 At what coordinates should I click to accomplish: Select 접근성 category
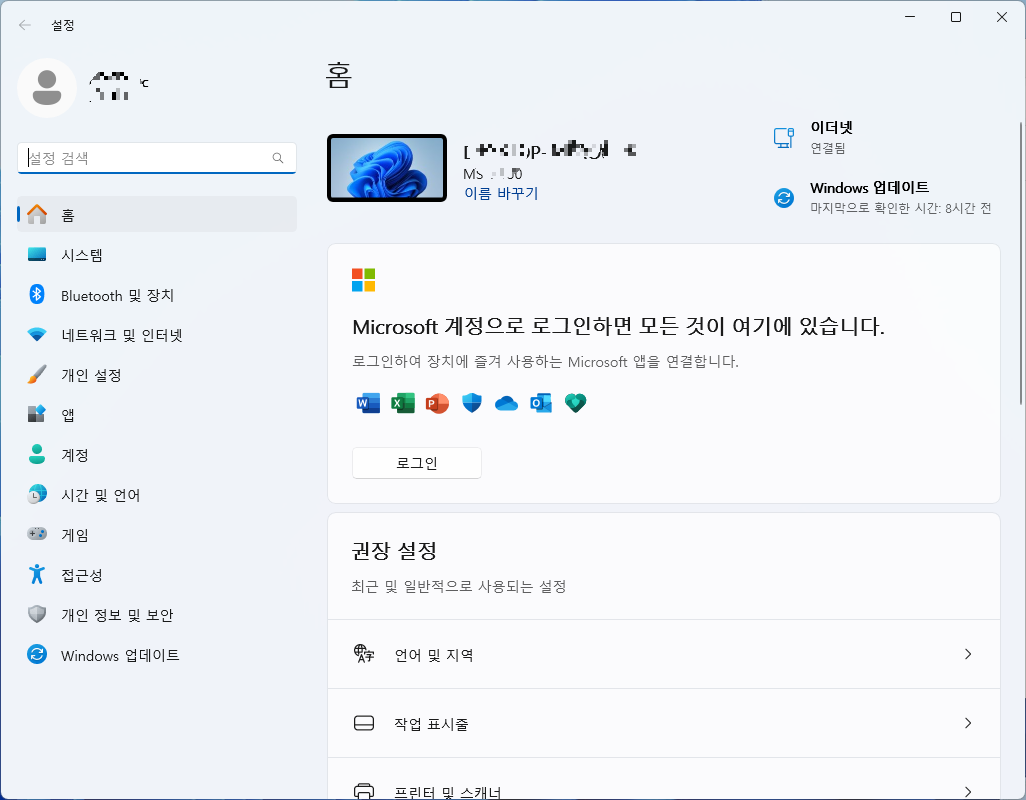157,575
